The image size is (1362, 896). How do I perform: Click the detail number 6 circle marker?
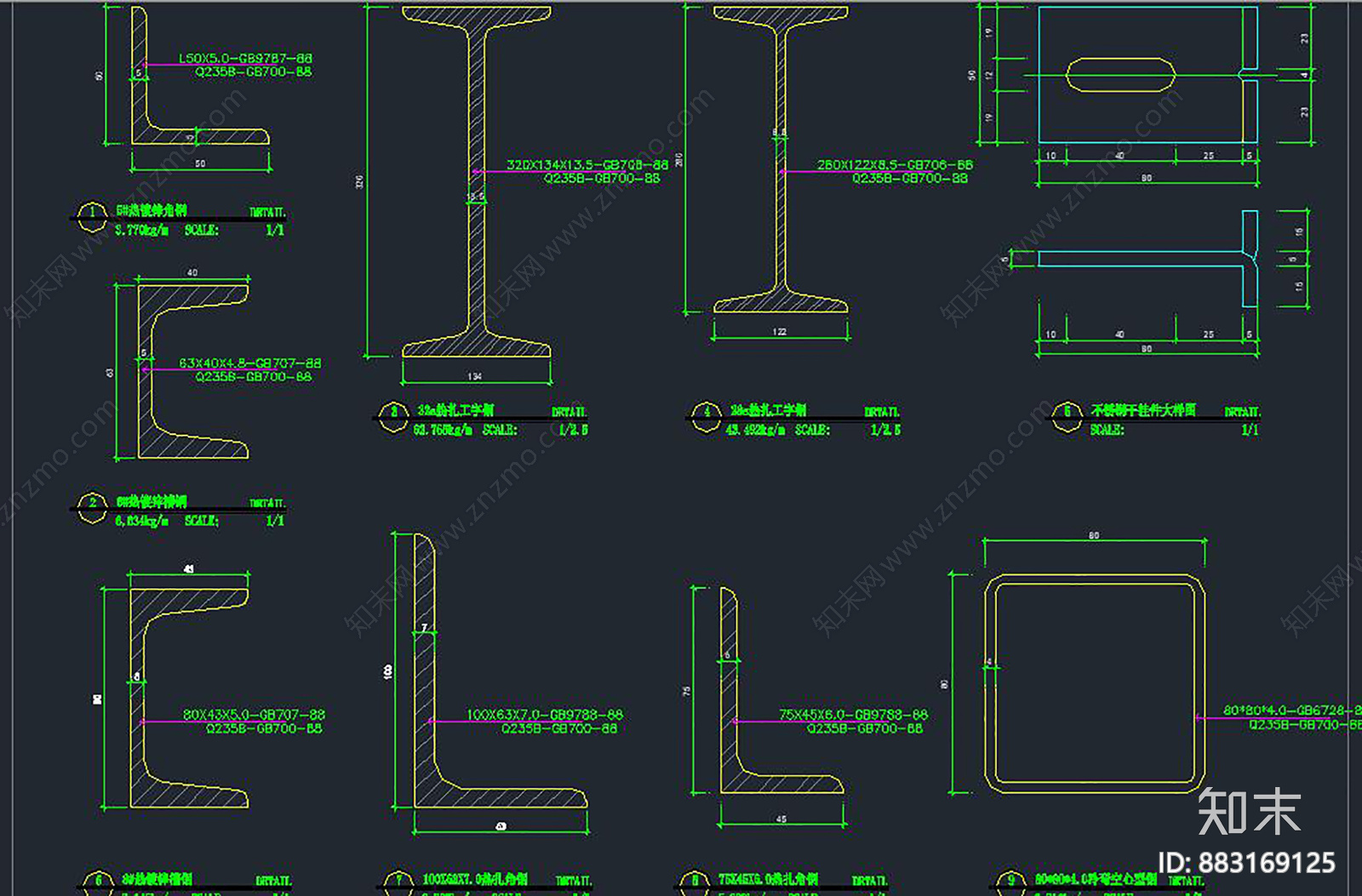click(x=98, y=883)
